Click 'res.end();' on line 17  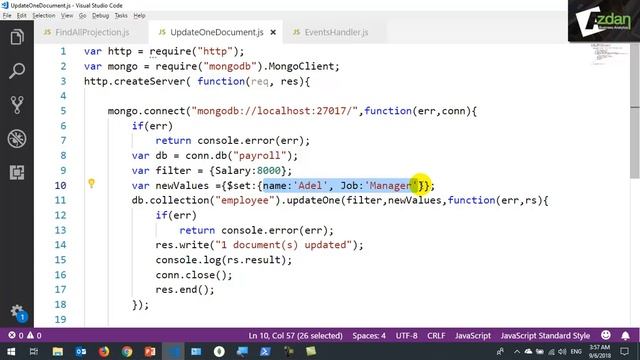point(184,290)
